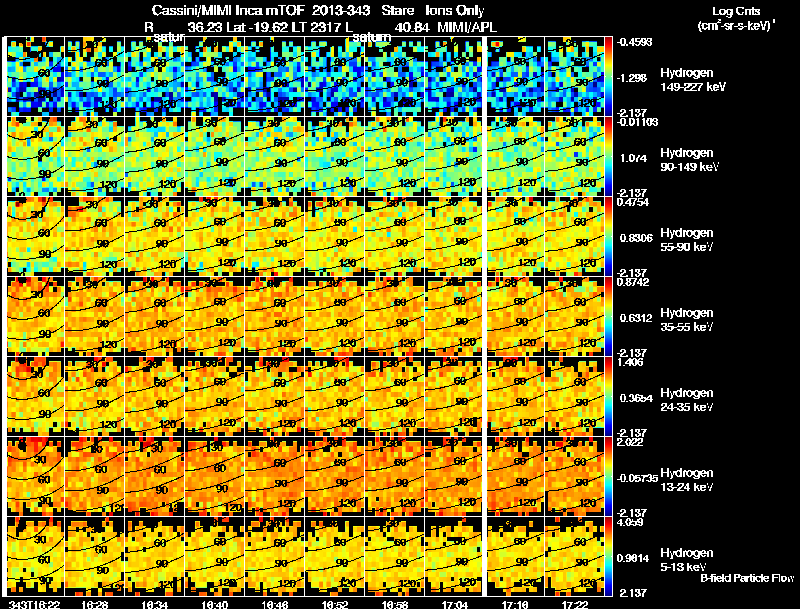
Task: Click the 'B-field Particle Flow' caption
Action: click(x=747, y=578)
